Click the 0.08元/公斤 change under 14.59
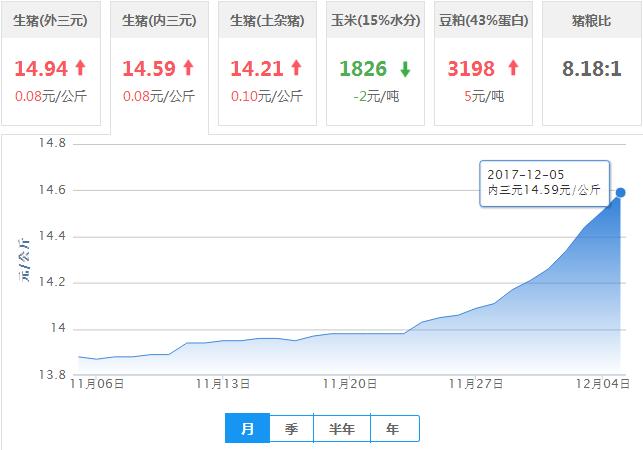 pyautogui.click(x=159, y=96)
